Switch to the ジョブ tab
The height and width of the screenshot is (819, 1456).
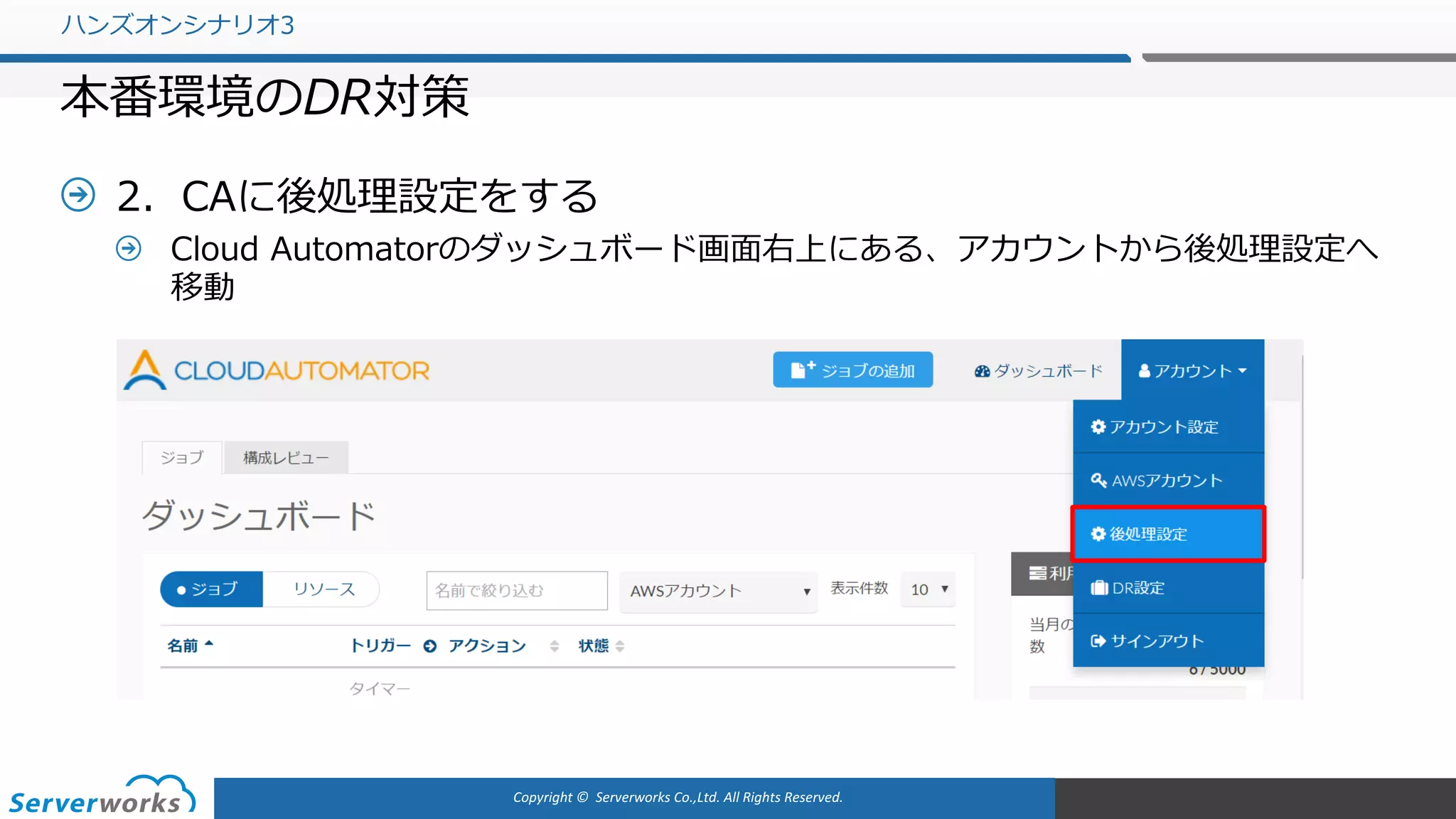tap(182, 457)
